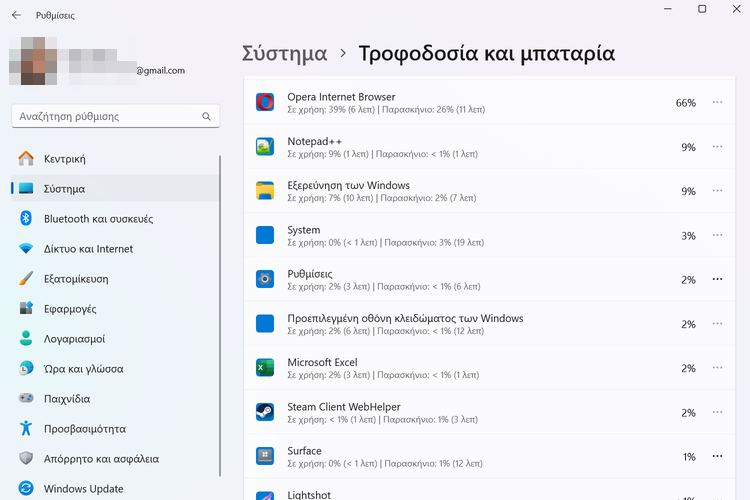Click the Microsoft Excel name text
The width and height of the screenshot is (750, 500).
pyautogui.click(x=322, y=362)
